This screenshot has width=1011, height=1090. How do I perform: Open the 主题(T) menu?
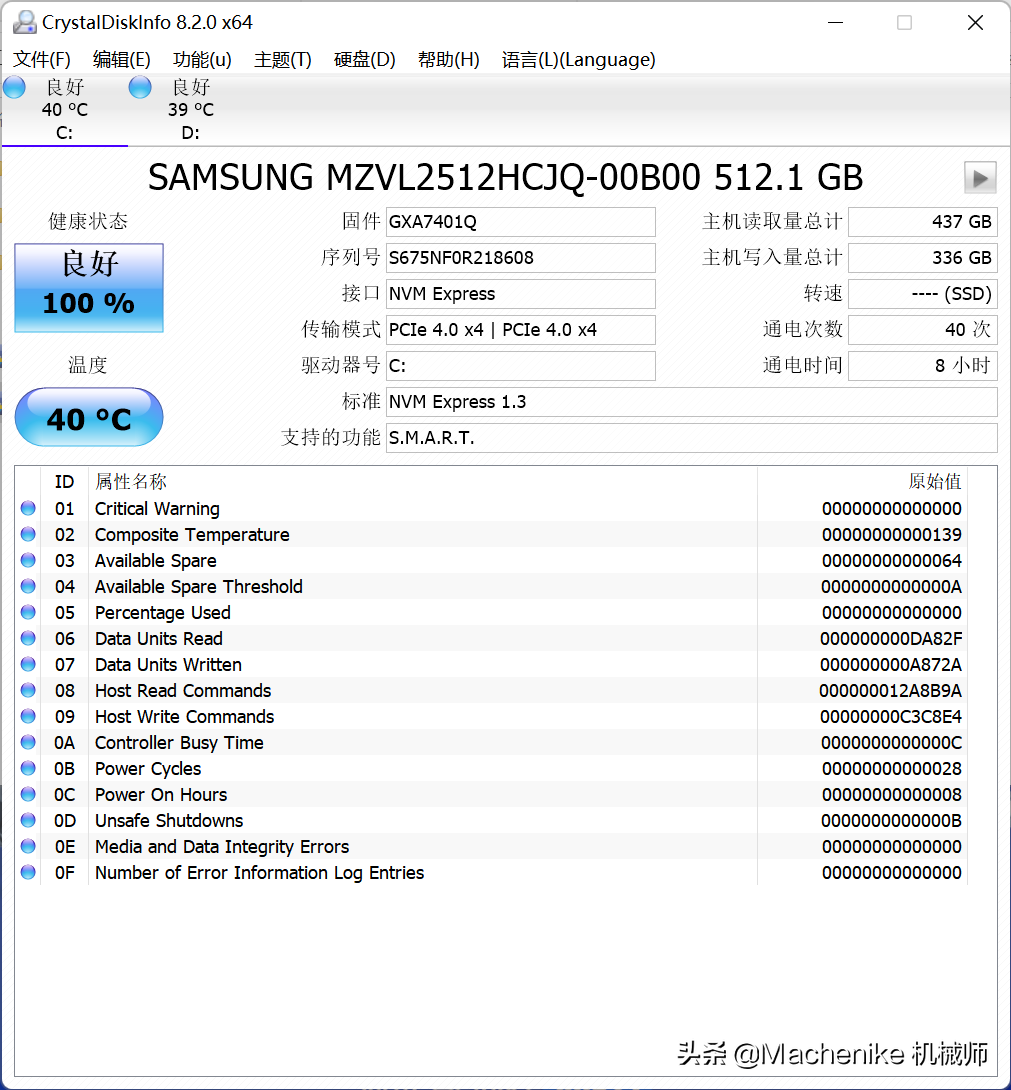pyautogui.click(x=282, y=60)
